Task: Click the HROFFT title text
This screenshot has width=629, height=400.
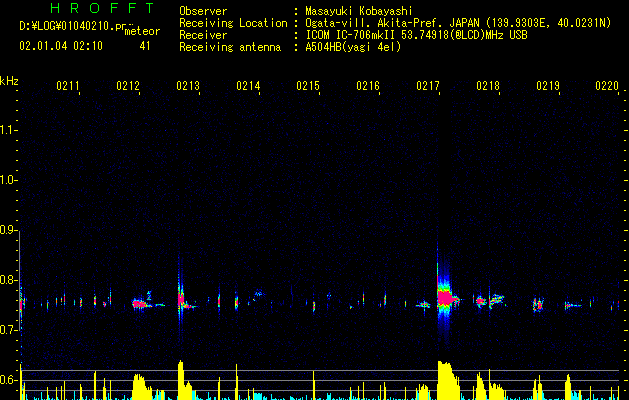Action: pyautogui.click(x=102, y=8)
